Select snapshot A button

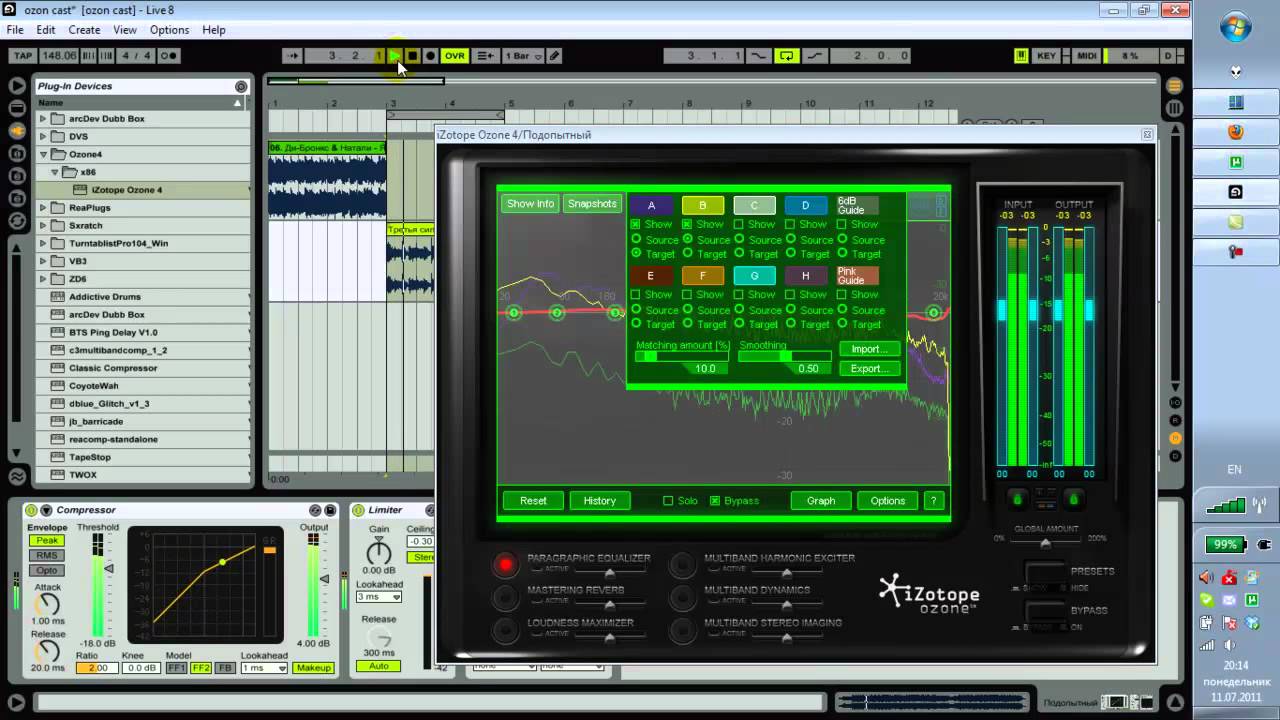click(x=651, y=206)
